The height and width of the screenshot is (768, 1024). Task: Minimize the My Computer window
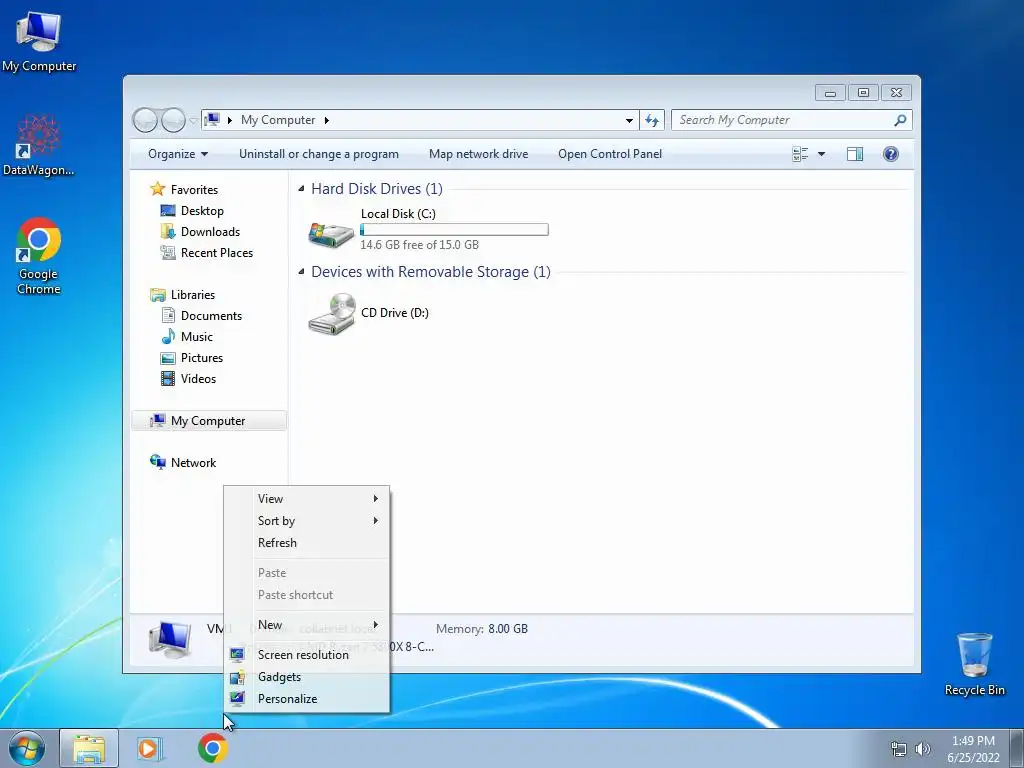830,93
